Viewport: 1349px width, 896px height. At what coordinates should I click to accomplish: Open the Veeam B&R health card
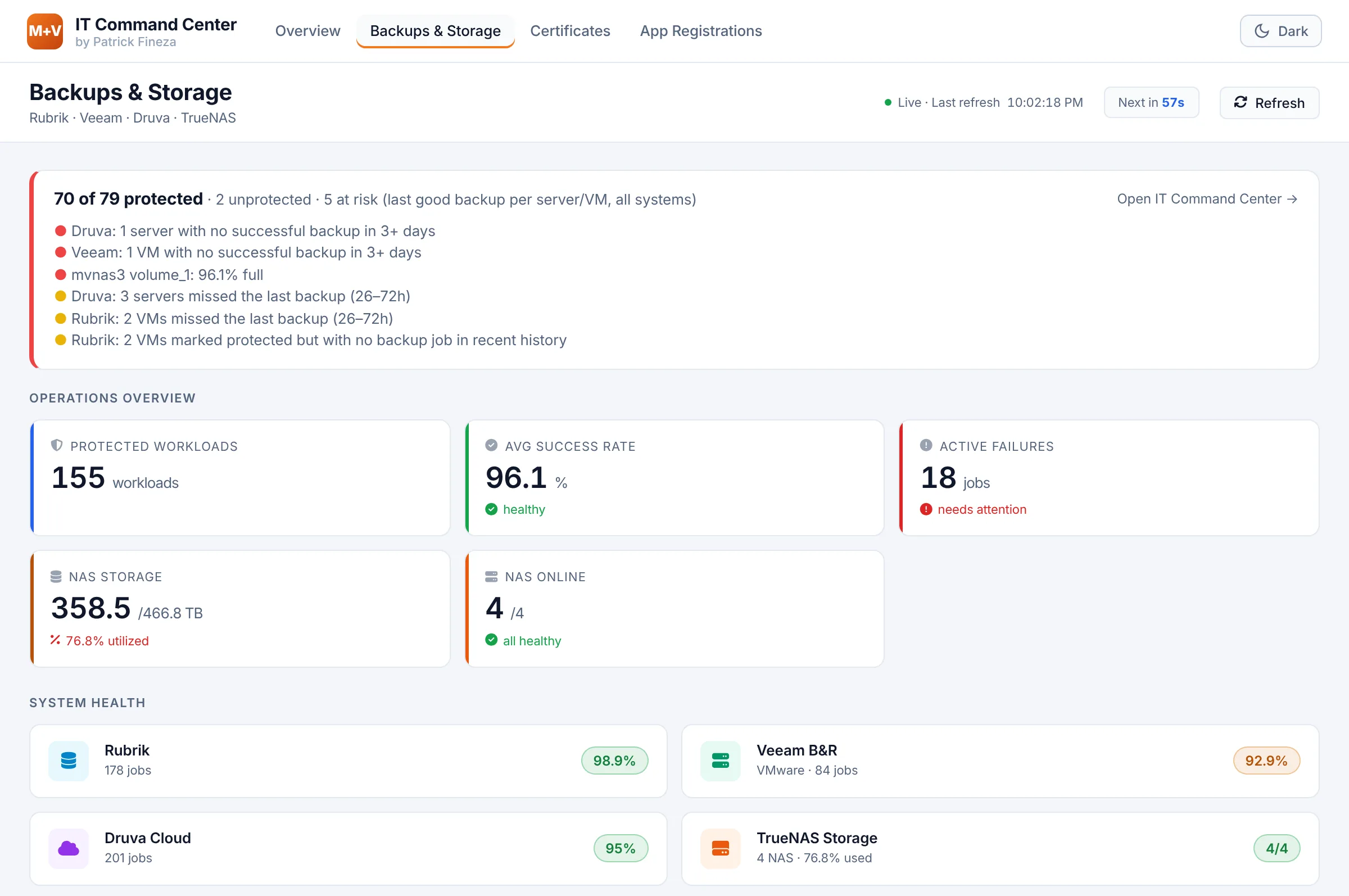pos(1000,761)
